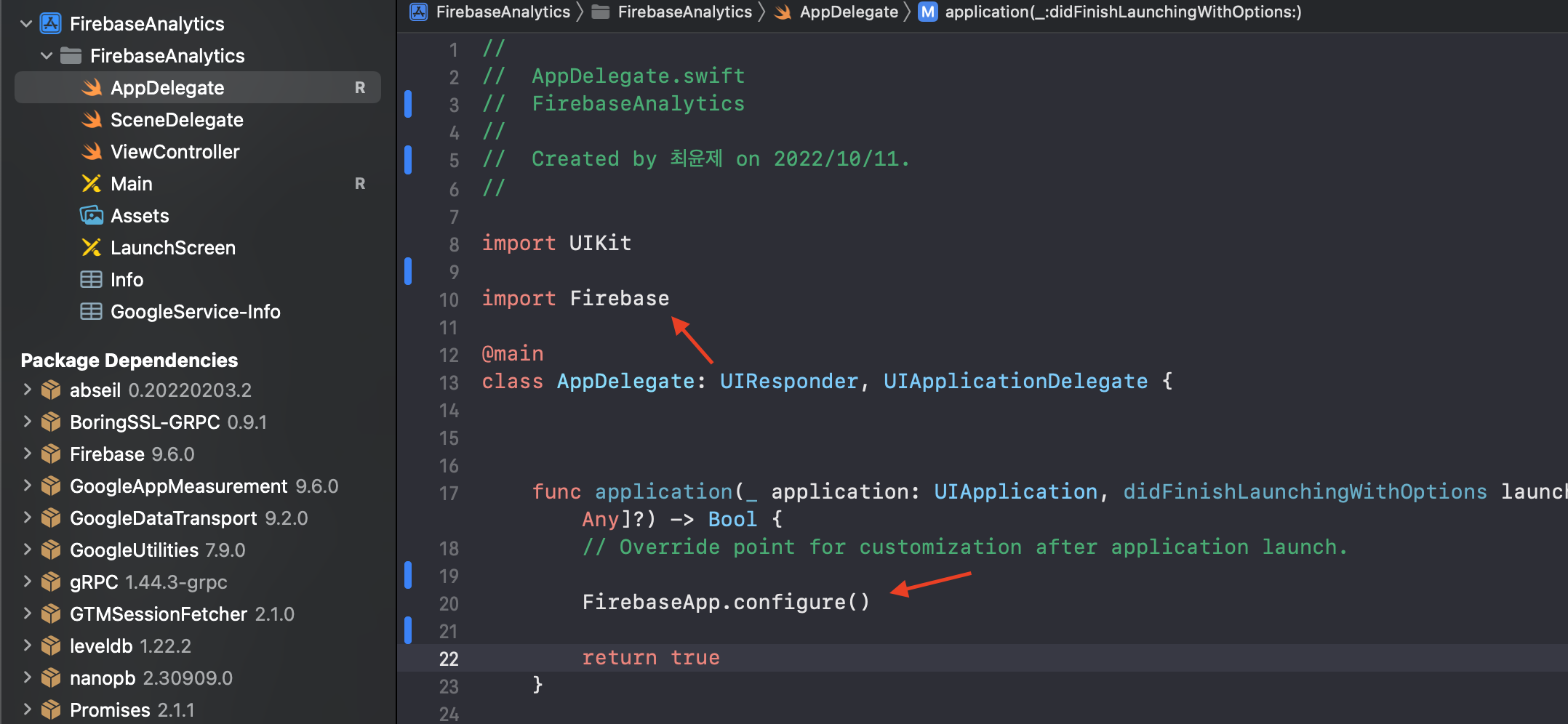
Task: Click the GoogleUtilities package box icon
Action: pos(51,550)
